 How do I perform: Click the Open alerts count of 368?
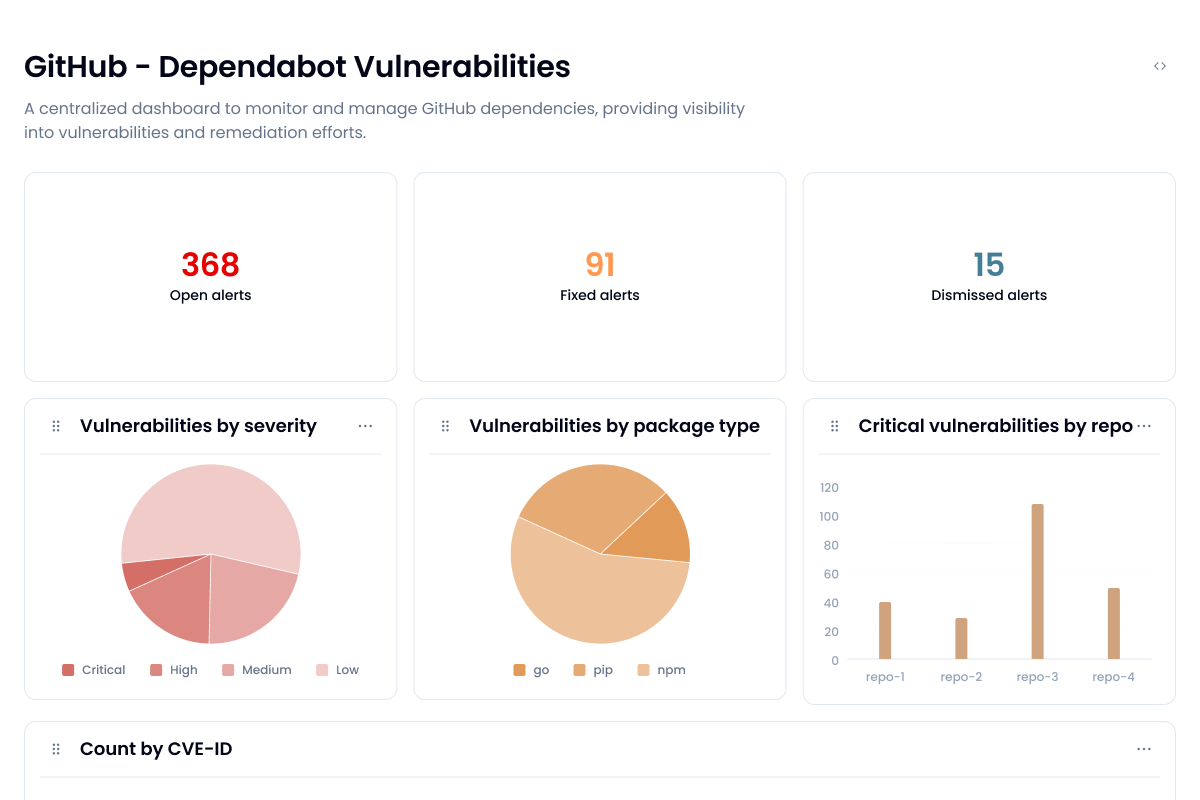[210, 264]
